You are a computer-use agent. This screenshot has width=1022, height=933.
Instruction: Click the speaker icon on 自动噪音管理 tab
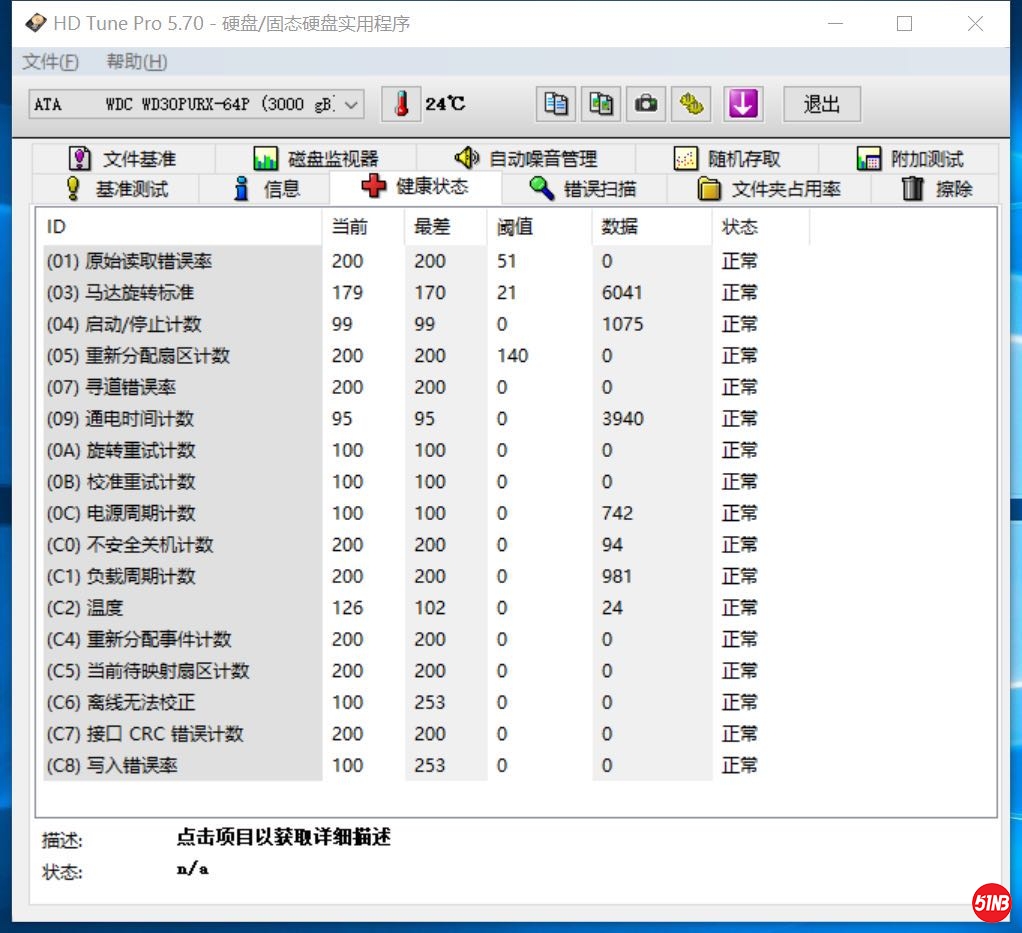click(x=466, y=158)
